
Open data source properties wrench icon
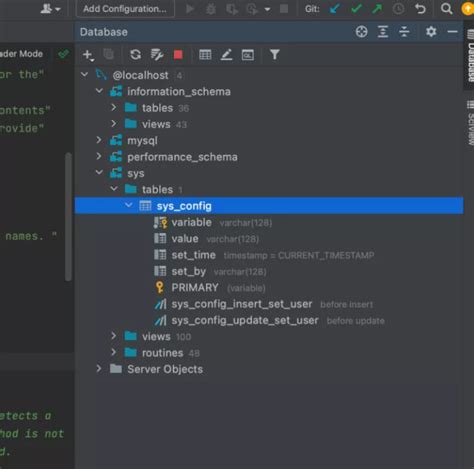pos(157,55)
